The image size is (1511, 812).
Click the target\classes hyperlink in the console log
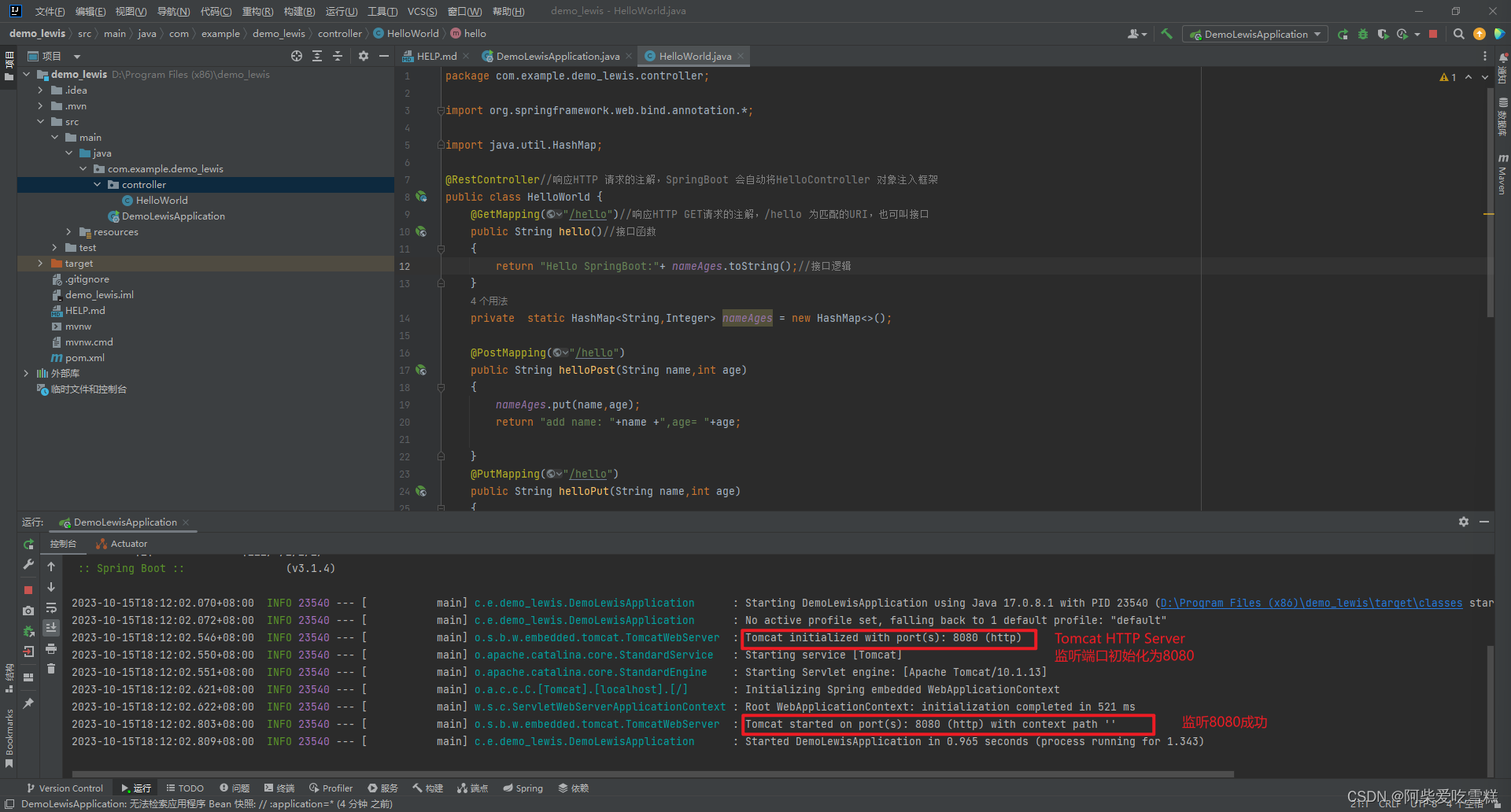[x=1419, y=603]
